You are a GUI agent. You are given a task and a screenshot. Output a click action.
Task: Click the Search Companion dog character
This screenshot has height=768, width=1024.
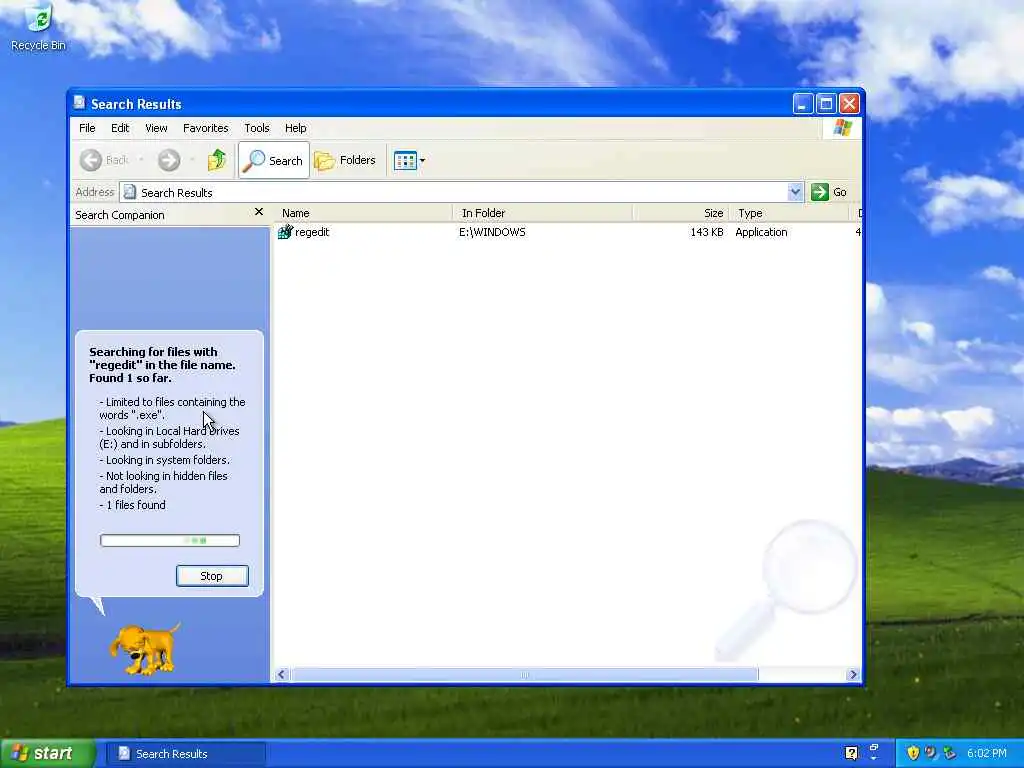[144, 648]
